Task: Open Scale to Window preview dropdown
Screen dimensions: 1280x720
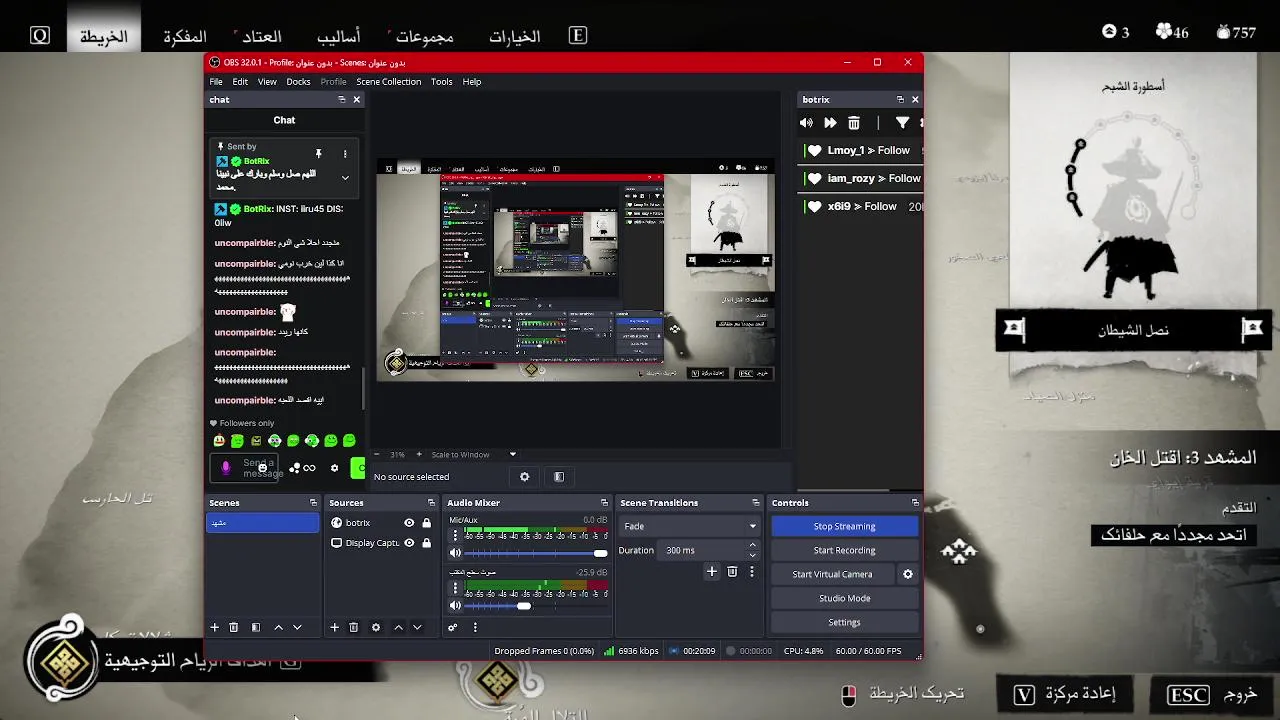Action: 474,454
